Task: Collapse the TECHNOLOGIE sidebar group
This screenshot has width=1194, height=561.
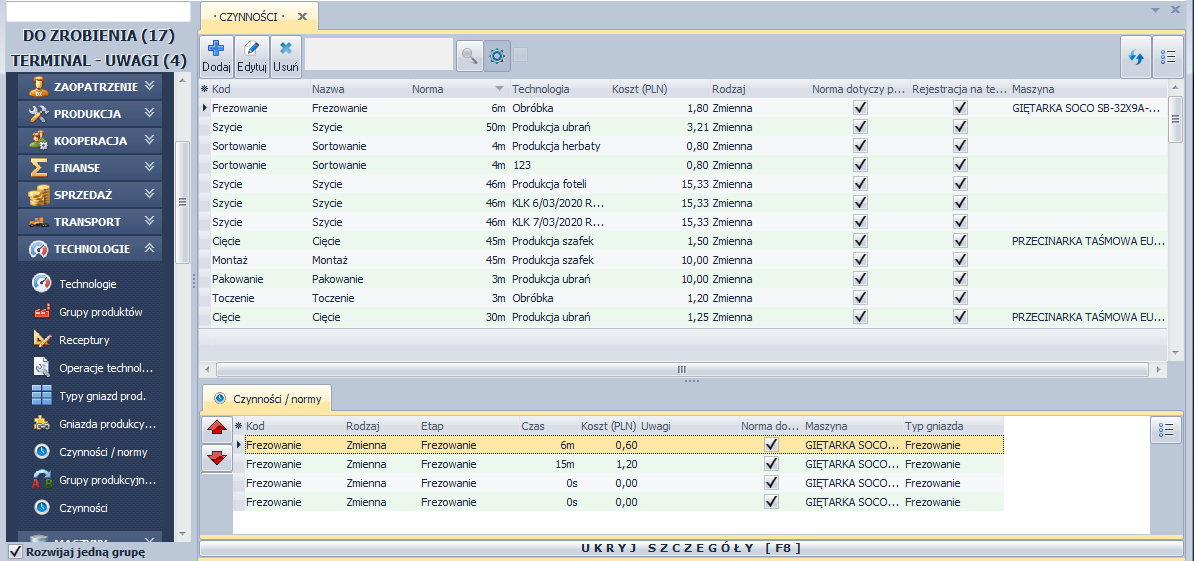Action: (x=90, y=248)
